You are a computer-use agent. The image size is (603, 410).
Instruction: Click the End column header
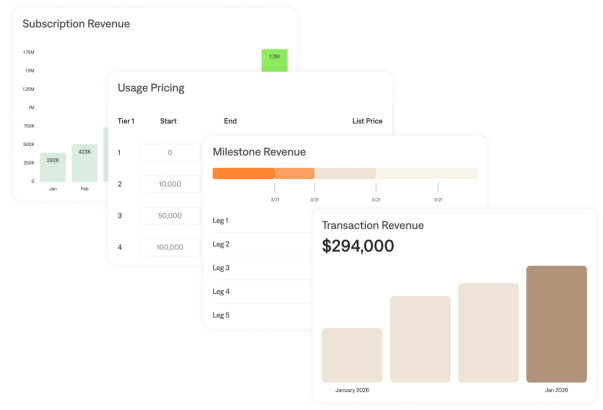point(230,121)
